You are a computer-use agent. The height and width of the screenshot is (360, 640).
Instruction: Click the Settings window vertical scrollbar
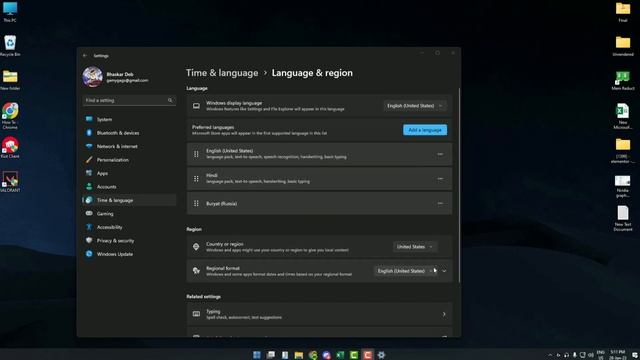tap(459, 185)
